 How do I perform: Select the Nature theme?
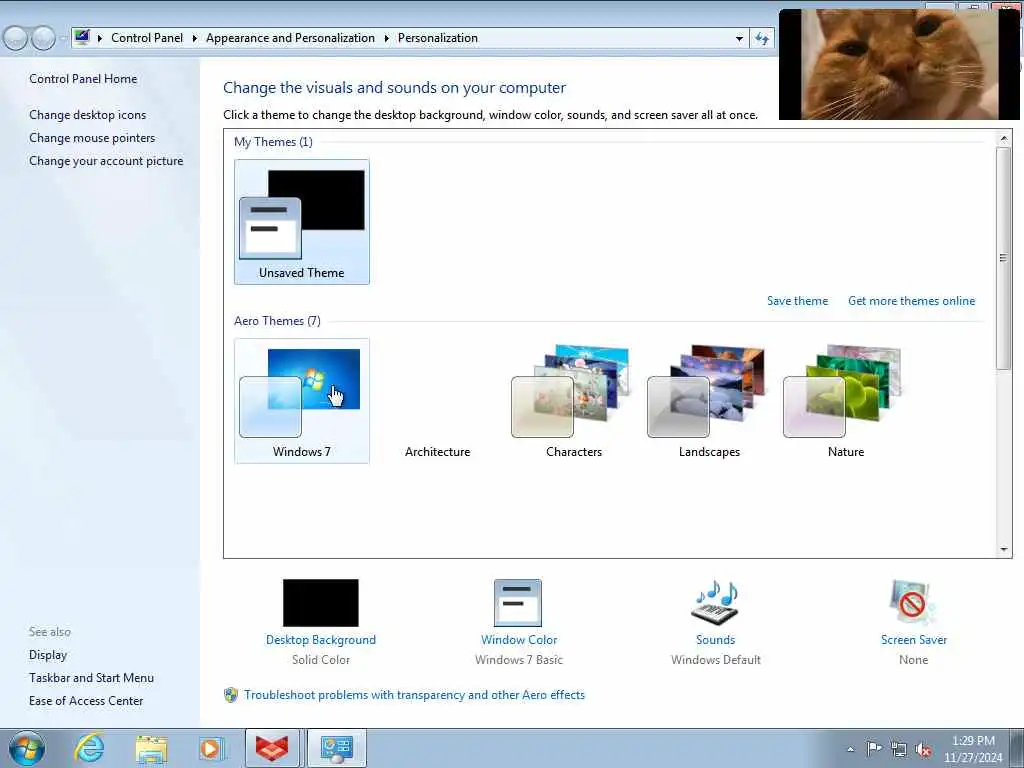pos(846,401)
